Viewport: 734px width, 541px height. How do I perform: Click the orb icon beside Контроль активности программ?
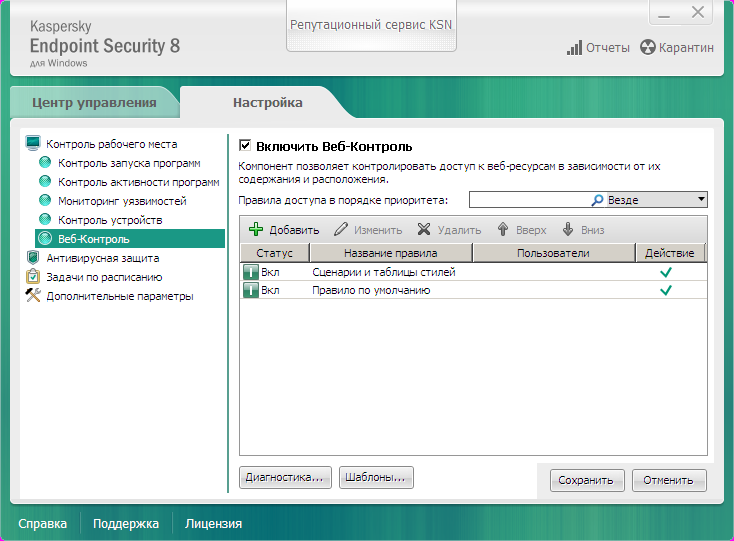click(45, 182)
